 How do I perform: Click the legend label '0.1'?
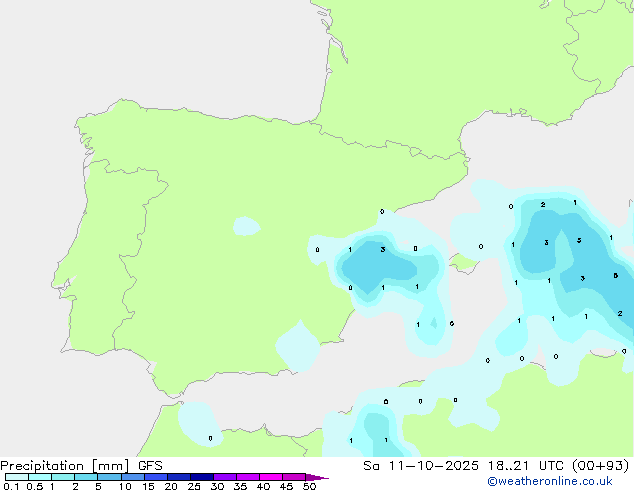click(x=11, y=486)
